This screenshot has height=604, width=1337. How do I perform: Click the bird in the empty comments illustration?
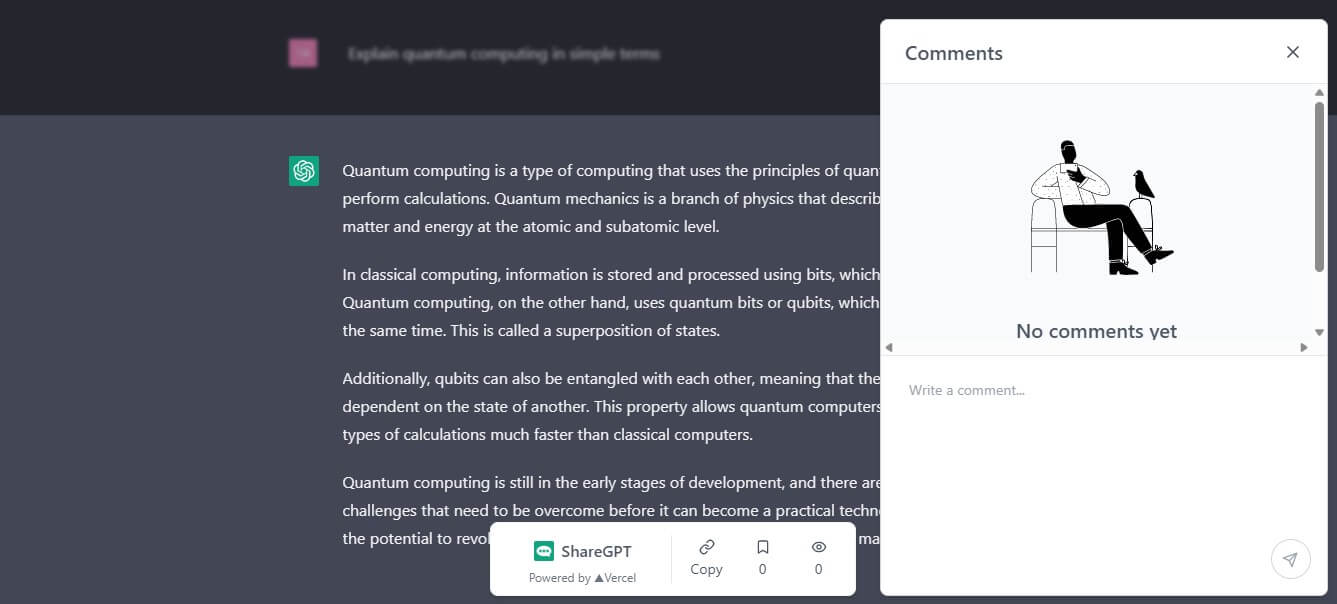click(1143, 185)
